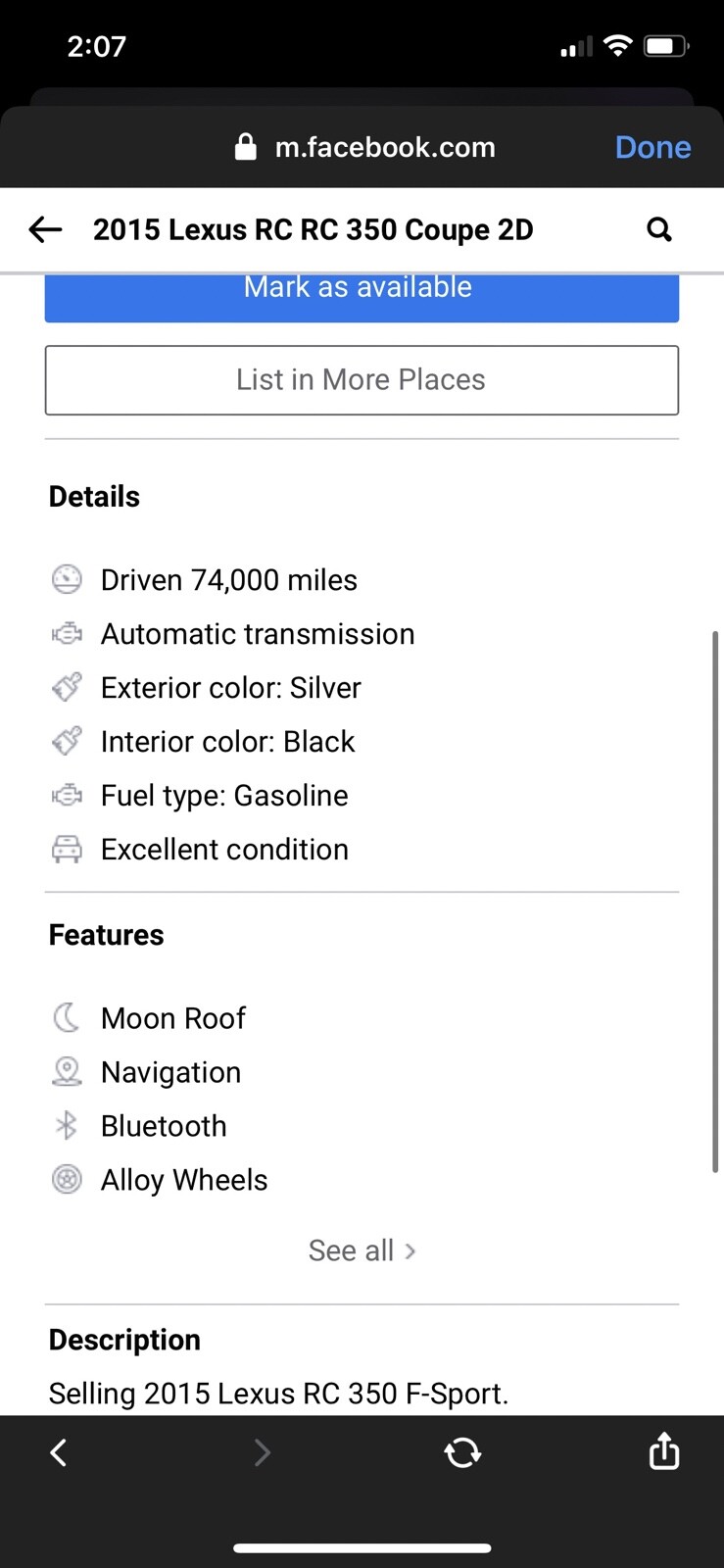
Task: Tap the listing description text
Action: pos(278,1393)
